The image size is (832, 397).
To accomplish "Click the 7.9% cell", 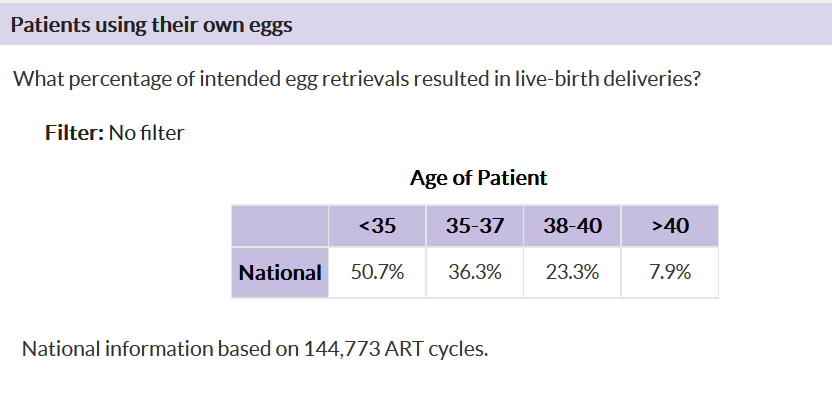I will (x=670, y=273).
